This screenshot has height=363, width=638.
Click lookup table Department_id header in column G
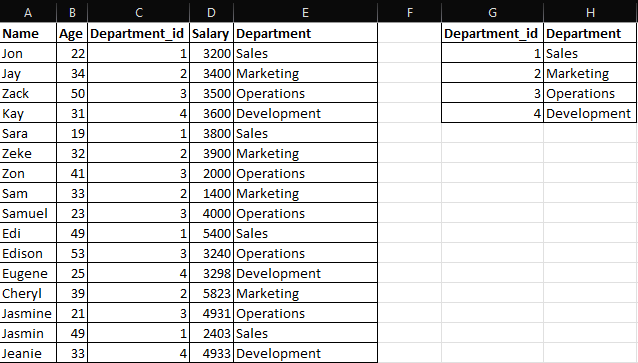pyautogui.click(x=492, y=33)
